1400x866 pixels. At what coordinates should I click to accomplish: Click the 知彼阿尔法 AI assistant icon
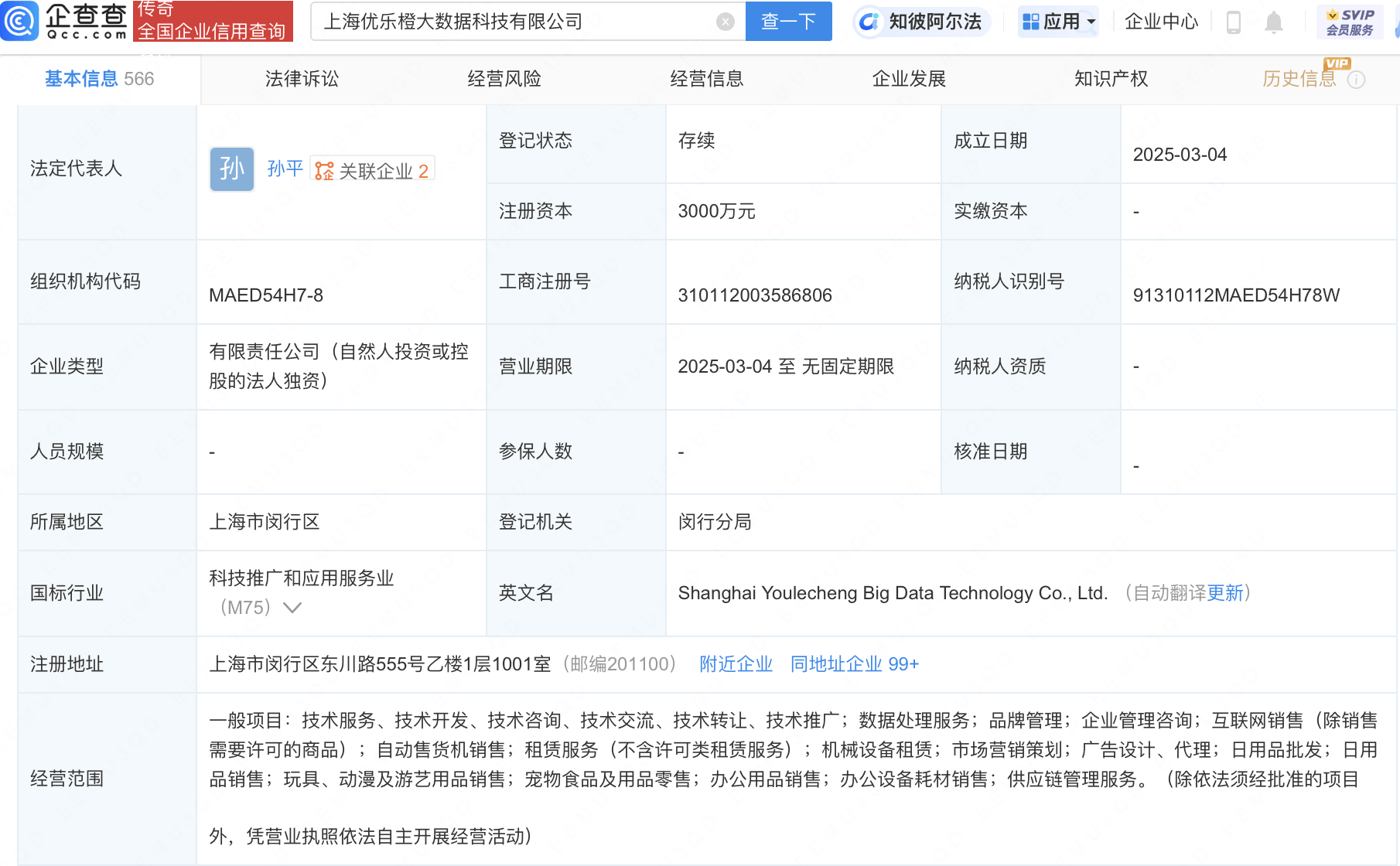tap(869, 22)
